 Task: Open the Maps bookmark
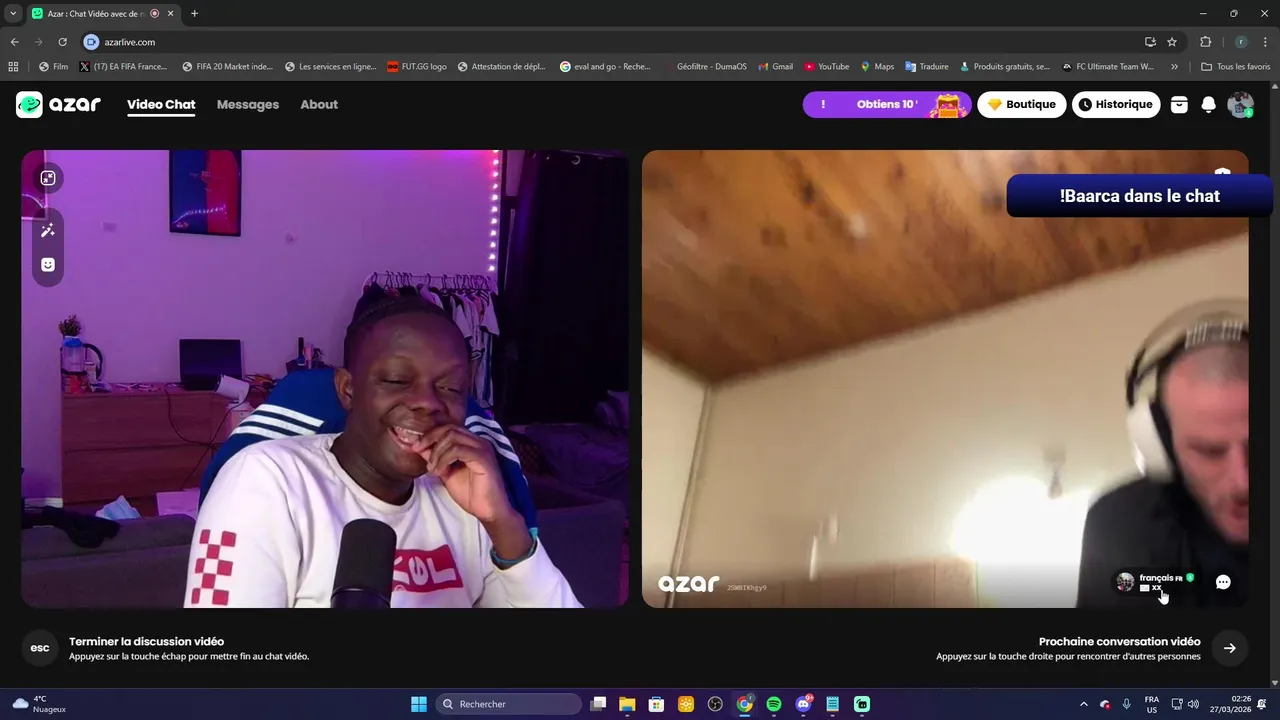(877, 67)
